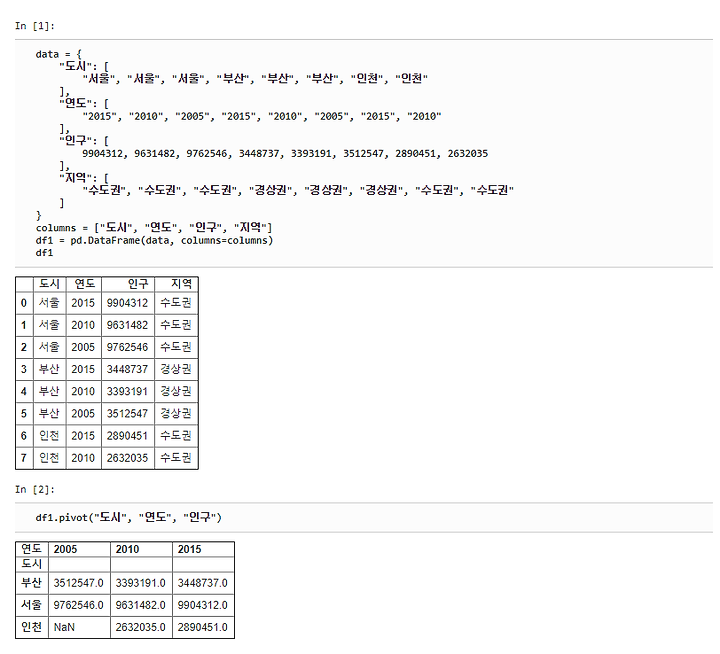Click cell 9762546 in first table
Image resolution: width=720 pixels, height=654 pixels.
click(128, 347)
